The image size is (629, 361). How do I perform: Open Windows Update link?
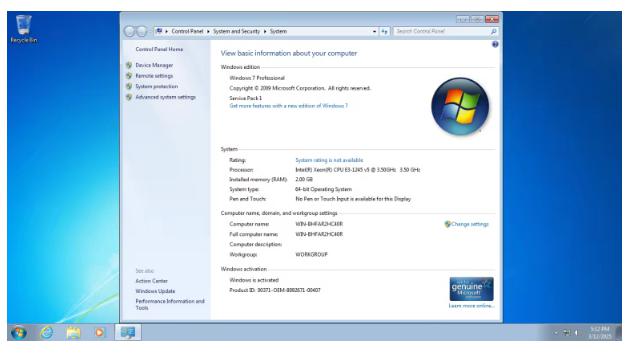(155, 291)
